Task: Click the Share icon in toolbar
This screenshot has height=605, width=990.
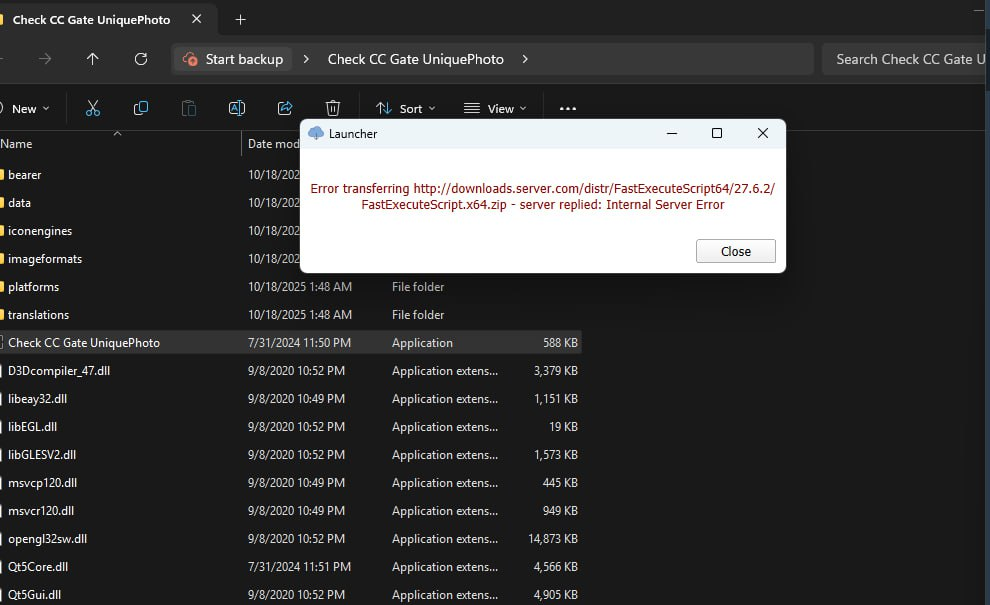Action: click(285, 108)
